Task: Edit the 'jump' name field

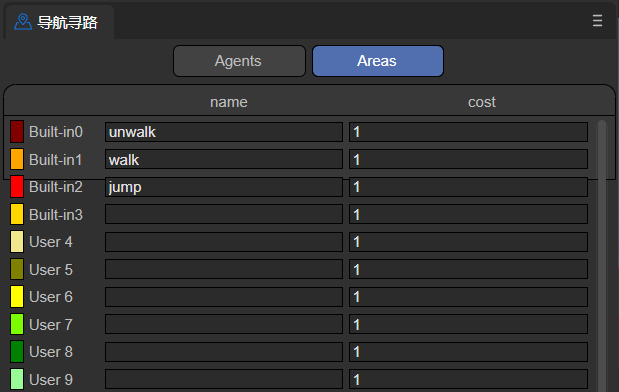Action: [x=224, y=187]
